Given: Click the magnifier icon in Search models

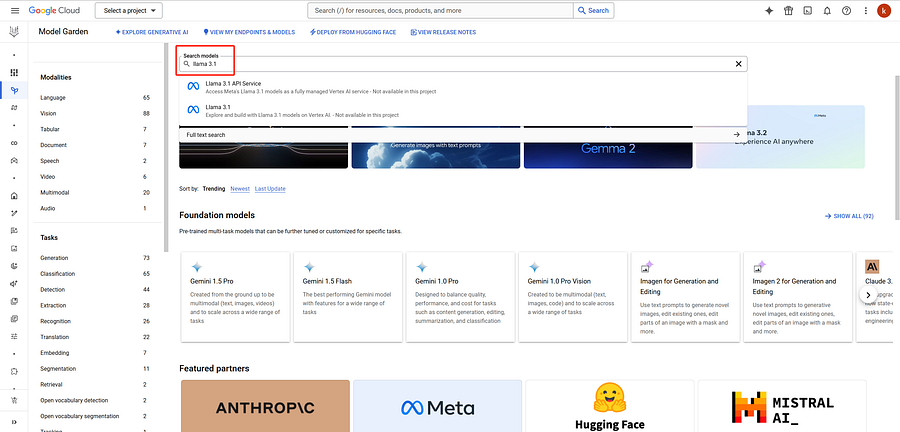Looking at the screenshot, I should coord(187,64).
